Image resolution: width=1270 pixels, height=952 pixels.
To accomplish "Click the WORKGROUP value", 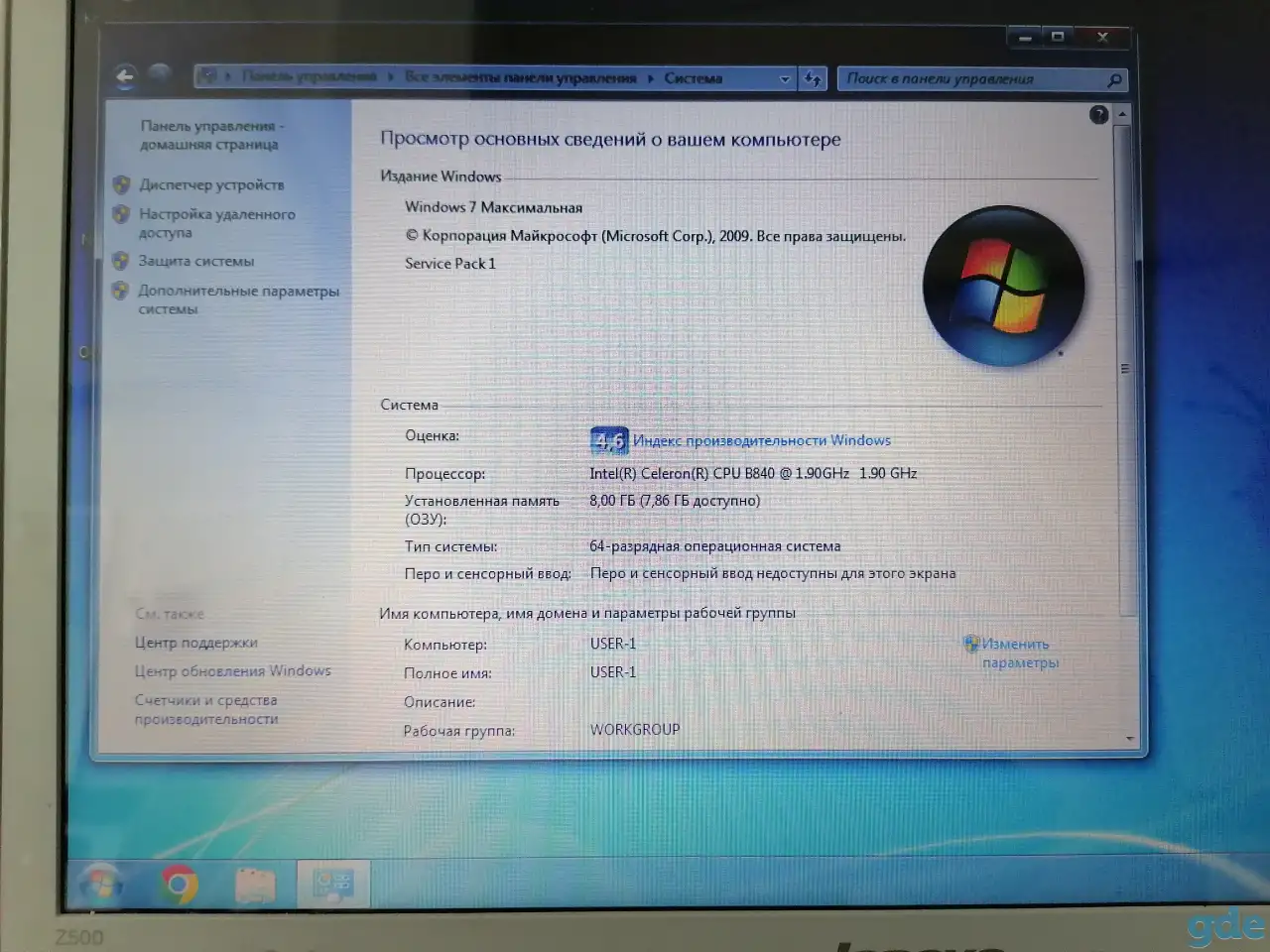I will click(635, 730).
